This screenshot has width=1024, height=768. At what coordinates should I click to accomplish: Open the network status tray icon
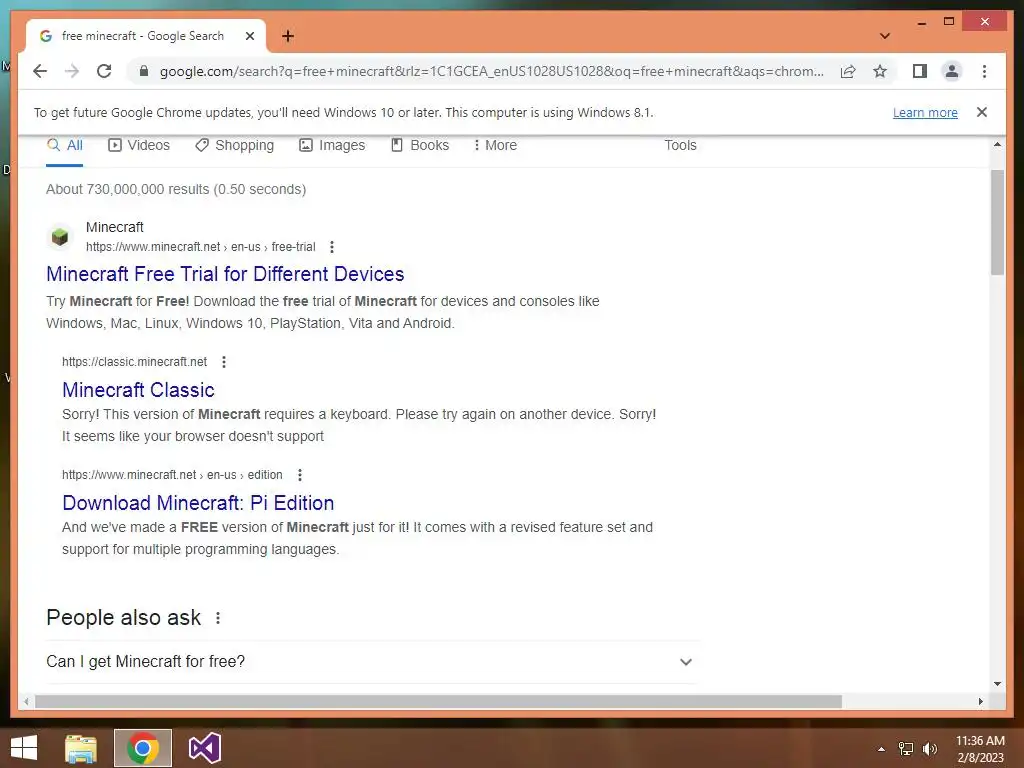coord(906,749)
